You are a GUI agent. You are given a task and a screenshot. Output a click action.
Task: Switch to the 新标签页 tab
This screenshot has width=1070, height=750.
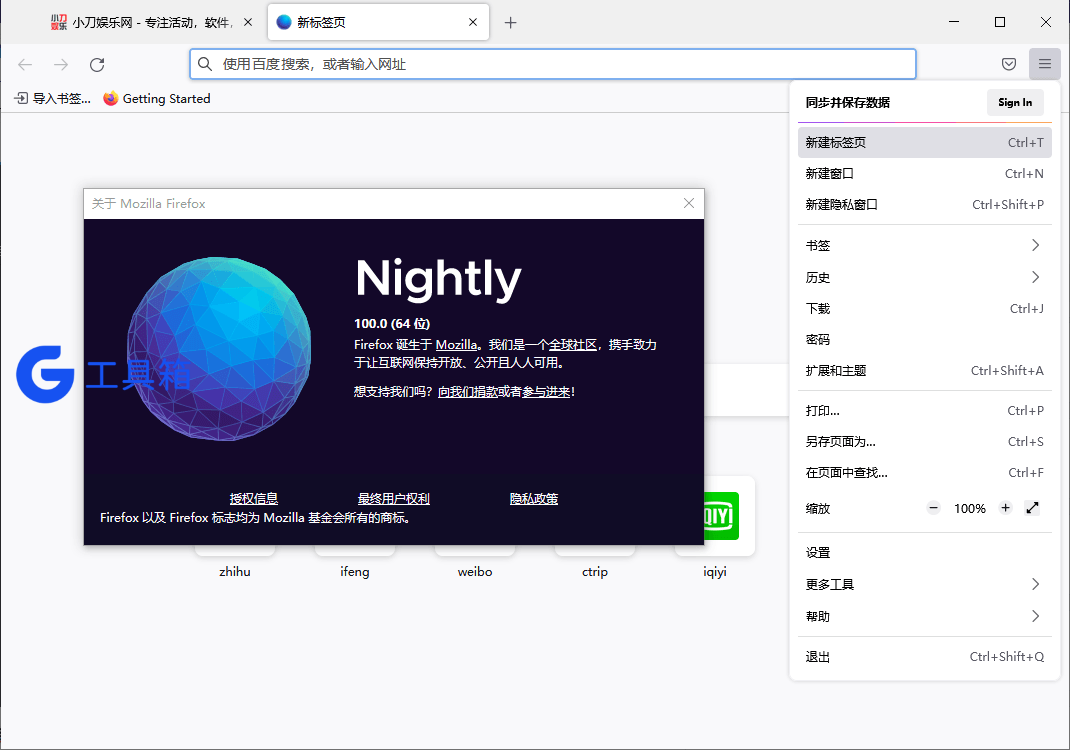tap(379, 23)
